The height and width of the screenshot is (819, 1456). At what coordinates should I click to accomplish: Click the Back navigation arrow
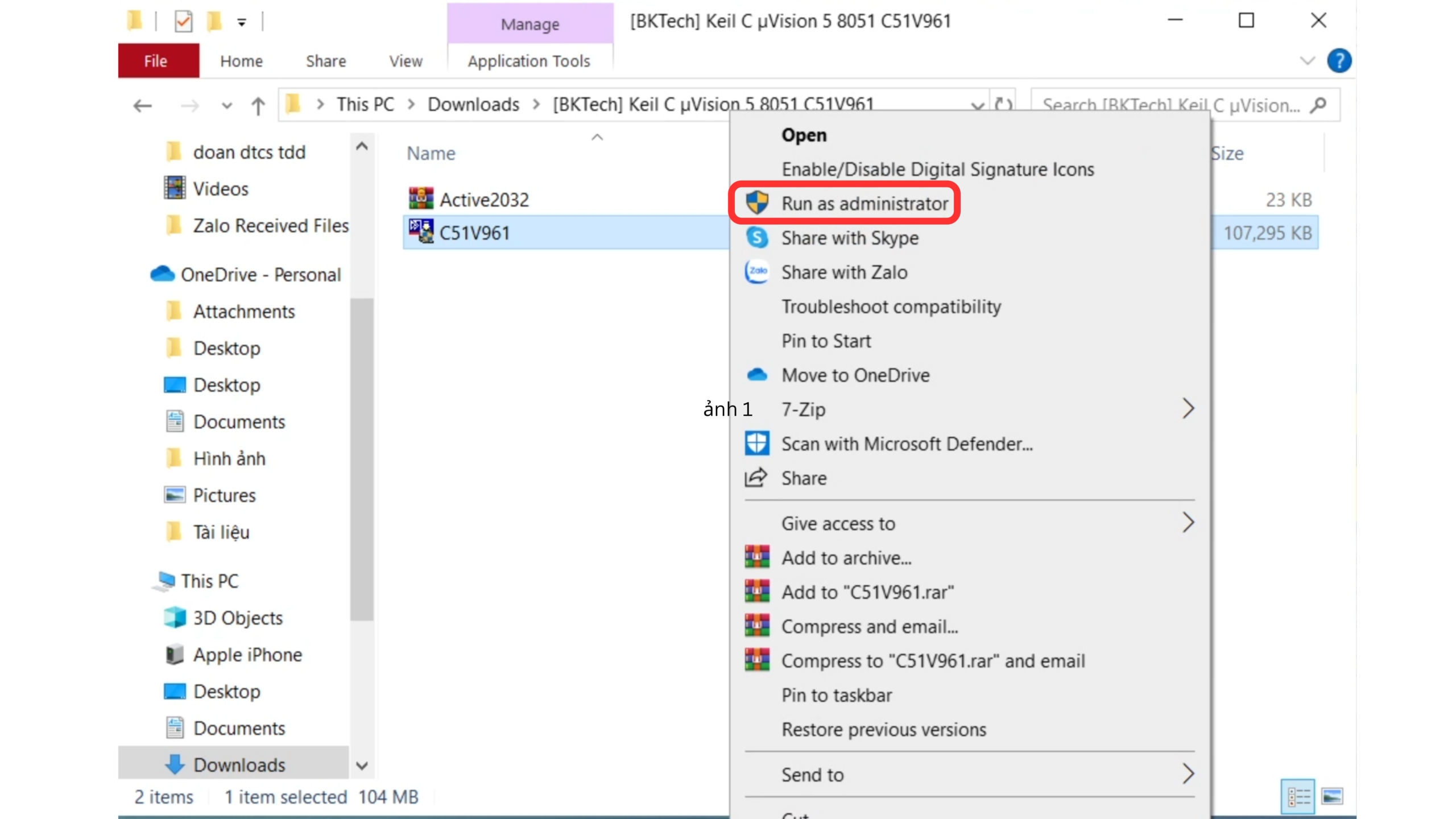tap(142, 106)
